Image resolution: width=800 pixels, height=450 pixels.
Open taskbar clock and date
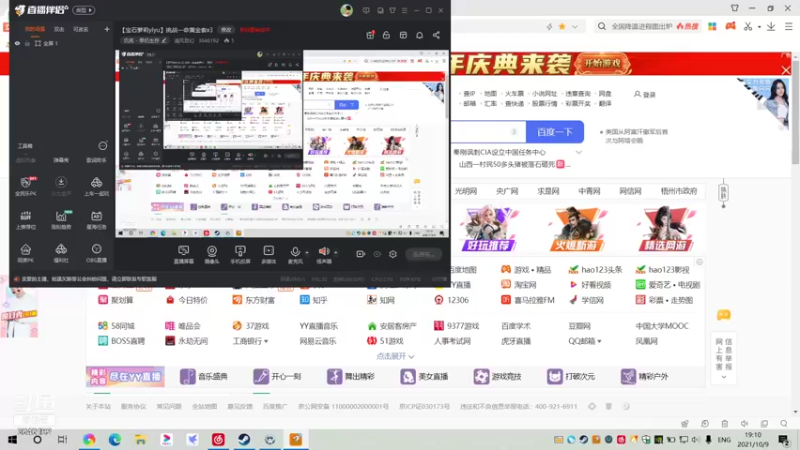point(753,439)
